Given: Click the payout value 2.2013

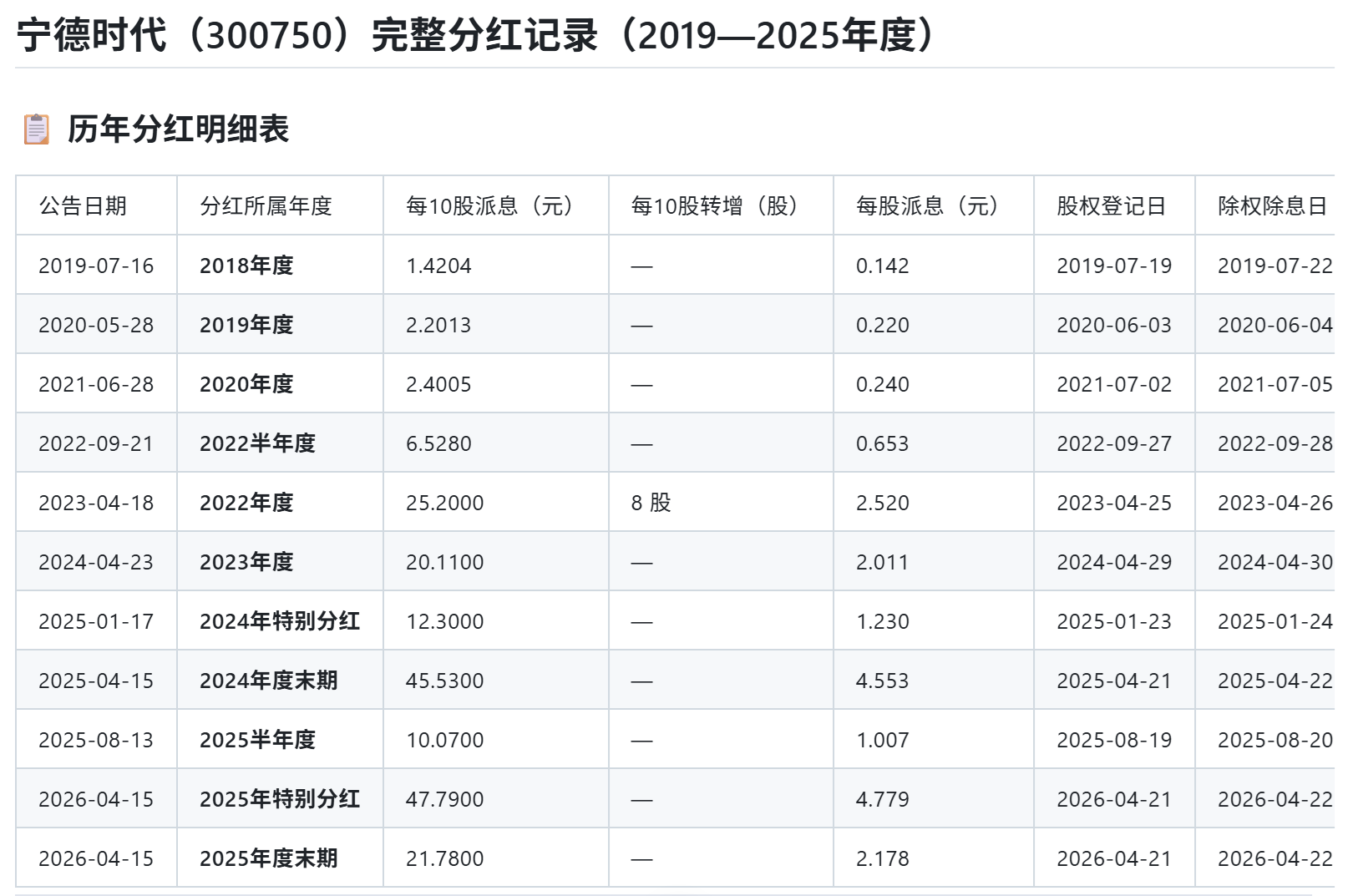Looking at the screenshot, I should tap(438, 325).
